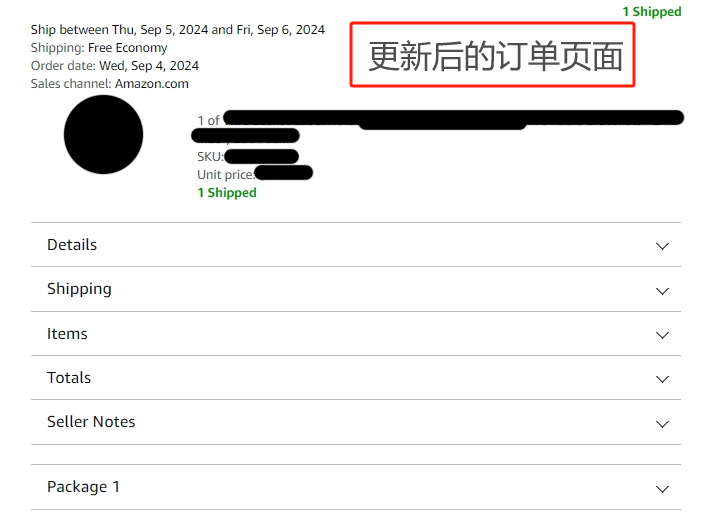Click the Free Economy shipping text
718x524 pixels.
point(127,48)
